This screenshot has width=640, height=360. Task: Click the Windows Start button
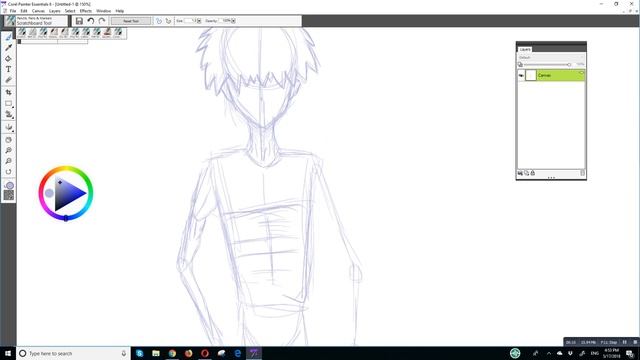[x=8, y=353]
